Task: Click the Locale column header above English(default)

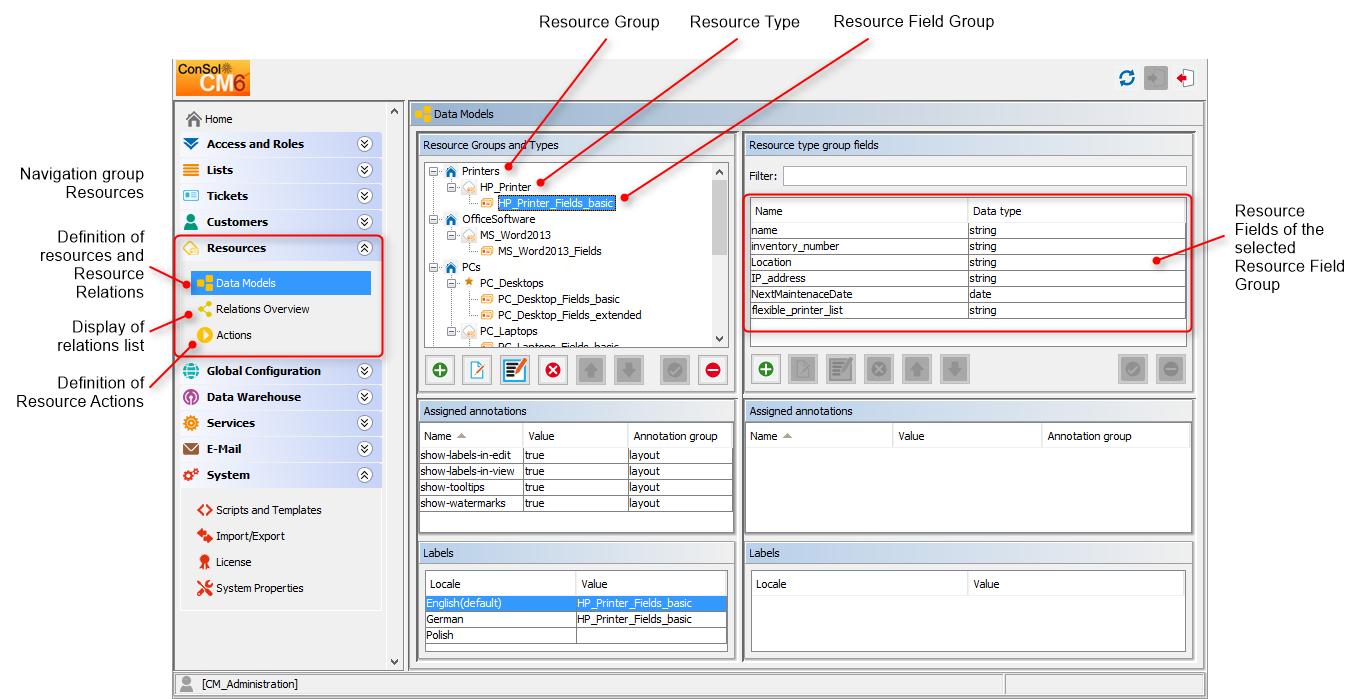Action: pos(501,584)
